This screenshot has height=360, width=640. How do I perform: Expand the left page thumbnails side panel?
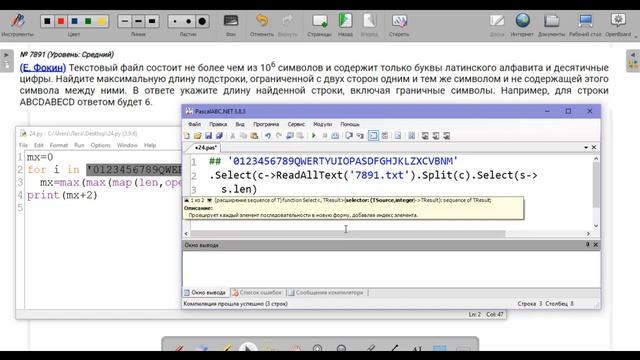coord(7,61)
